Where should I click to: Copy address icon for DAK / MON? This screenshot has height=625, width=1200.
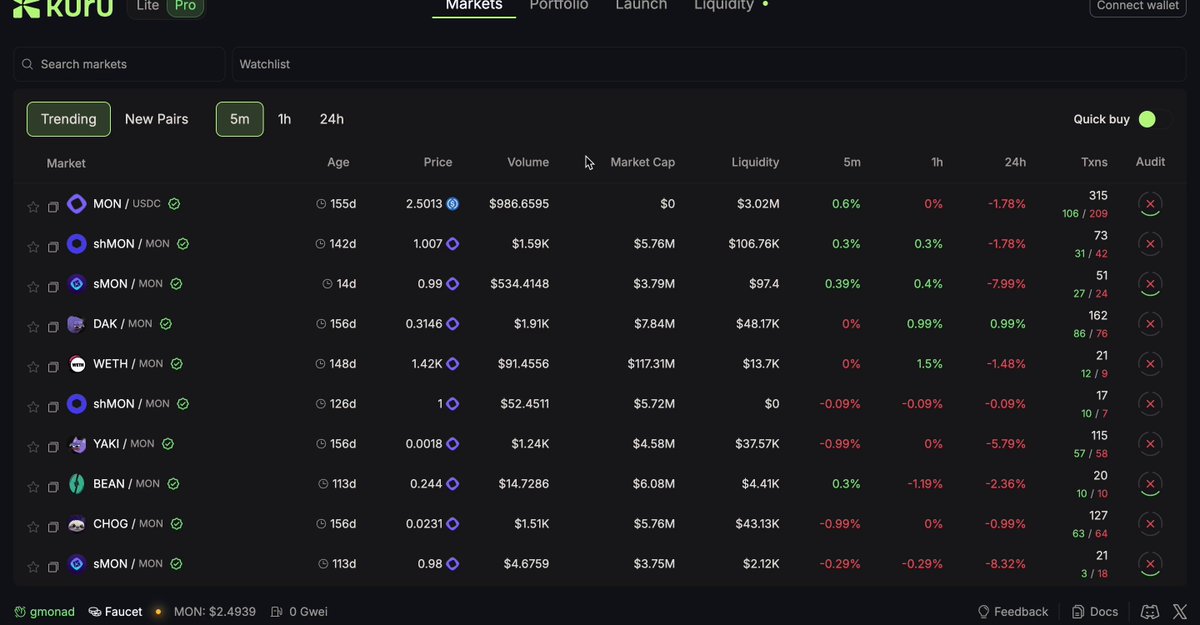[53, 326]
